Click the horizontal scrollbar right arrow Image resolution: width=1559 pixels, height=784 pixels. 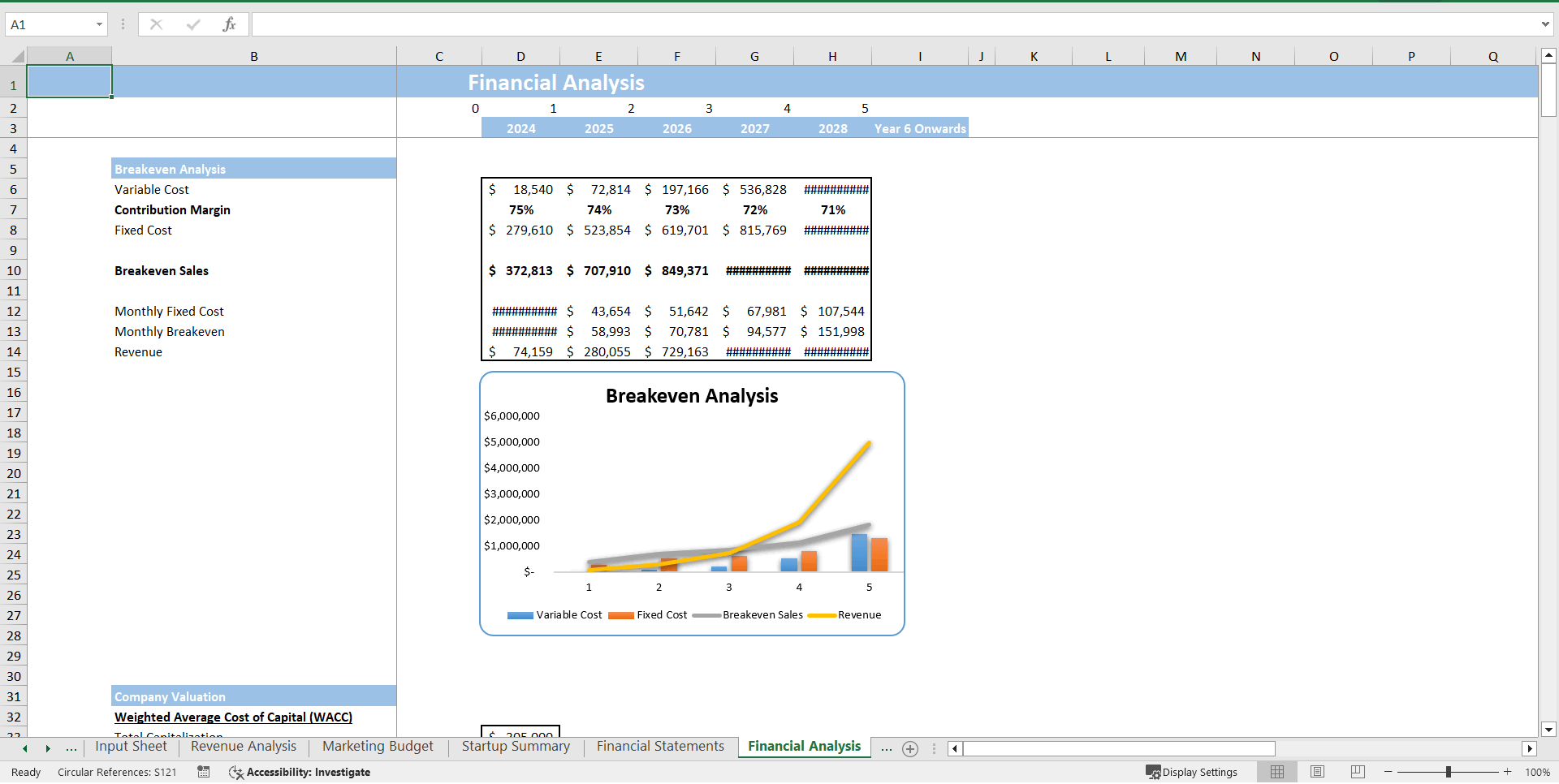pyautogui.click(x=1530, y=748)
